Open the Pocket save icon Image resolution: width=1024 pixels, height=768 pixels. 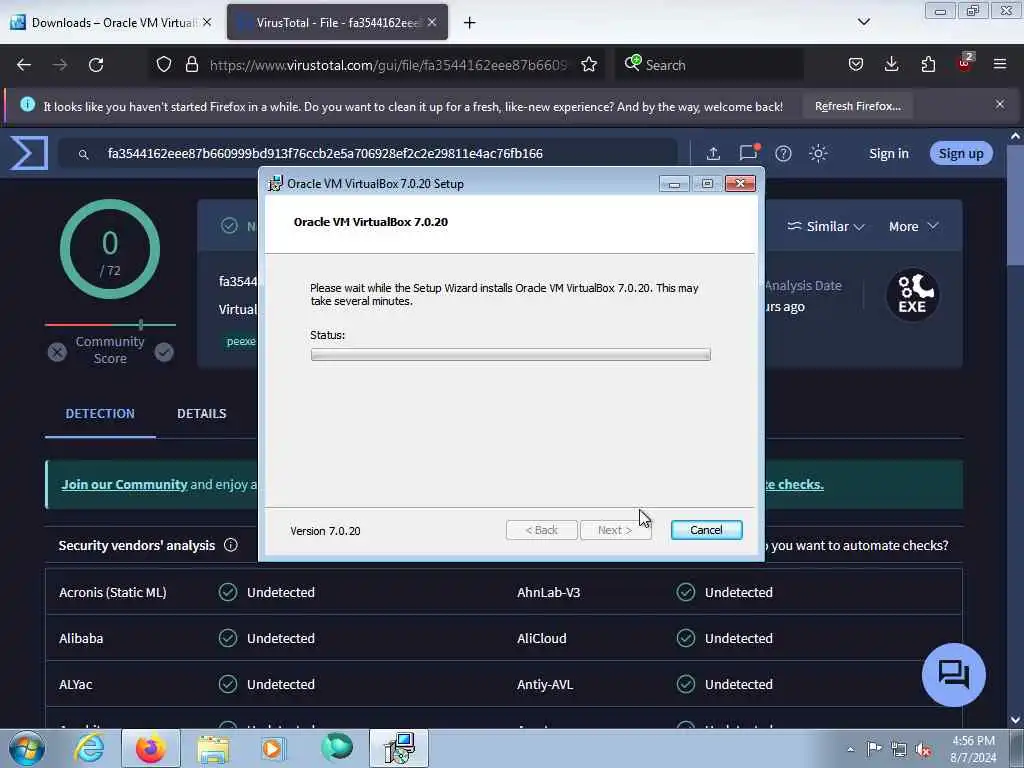856,64
